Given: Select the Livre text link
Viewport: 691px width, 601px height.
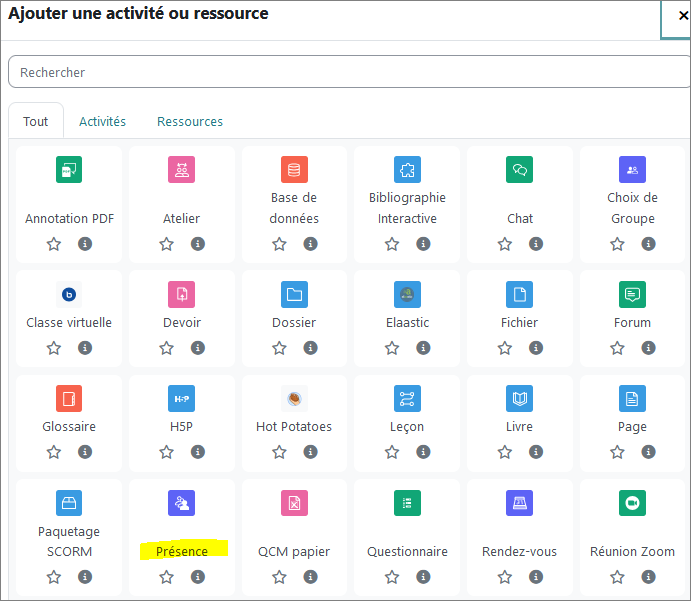Looking at the screenshot, I should 520,427.
